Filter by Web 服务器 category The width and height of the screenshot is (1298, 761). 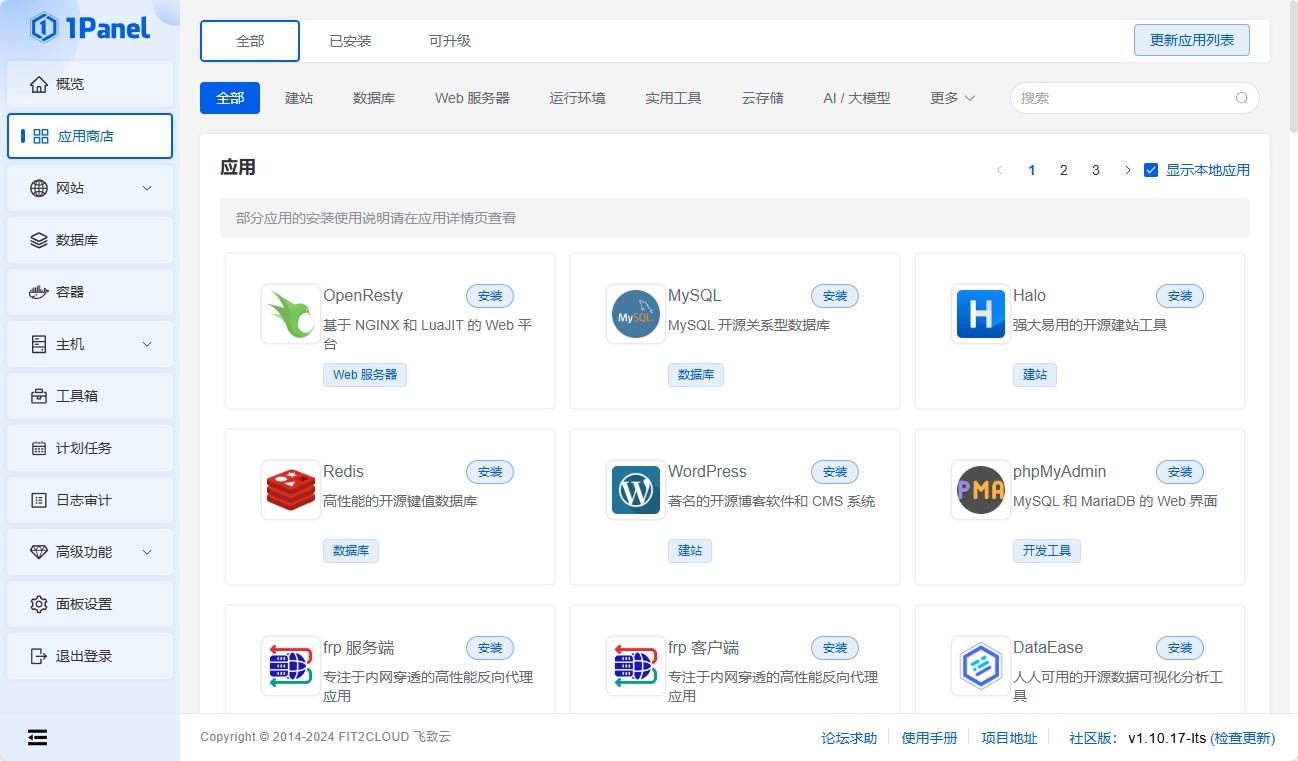[472, 98]
